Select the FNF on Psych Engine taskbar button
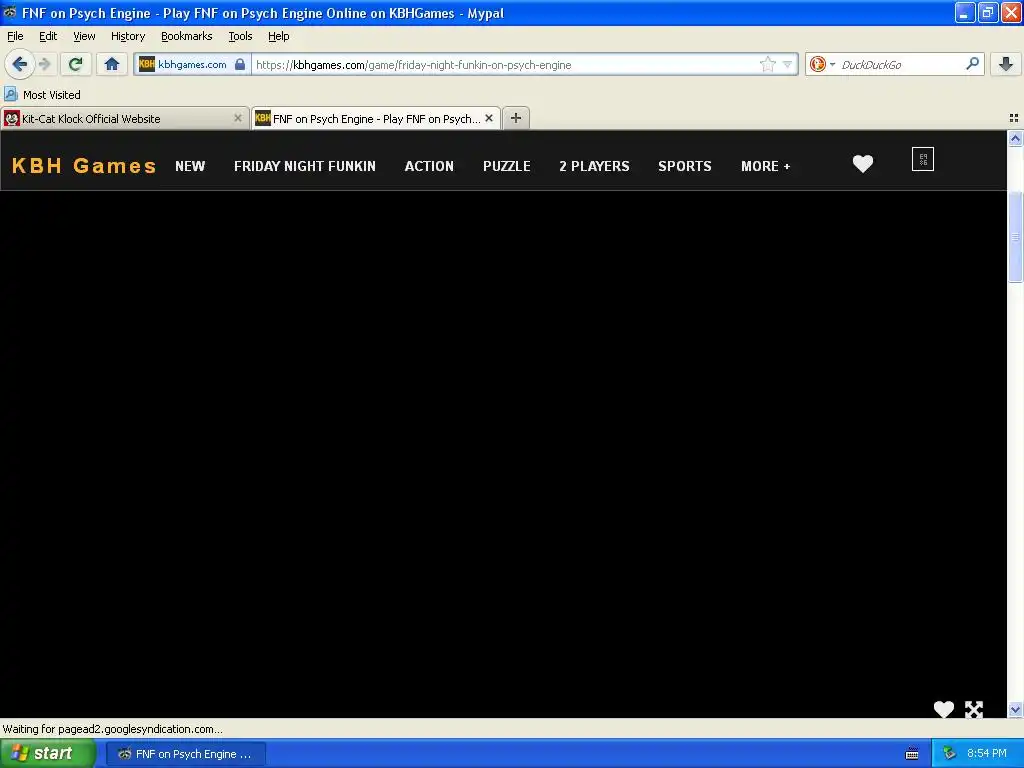This screenshot has width=1024, height=768. click(185, 754)
